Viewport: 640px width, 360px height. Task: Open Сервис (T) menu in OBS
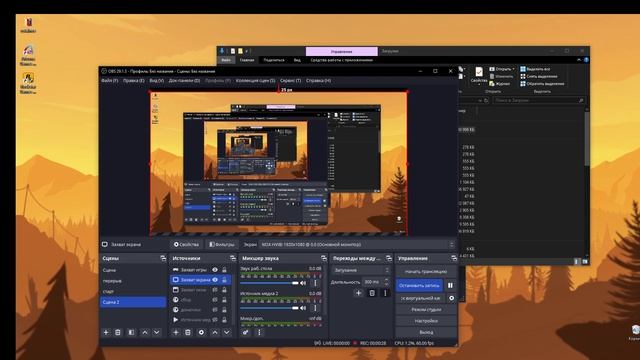click(x=290, y=80)
